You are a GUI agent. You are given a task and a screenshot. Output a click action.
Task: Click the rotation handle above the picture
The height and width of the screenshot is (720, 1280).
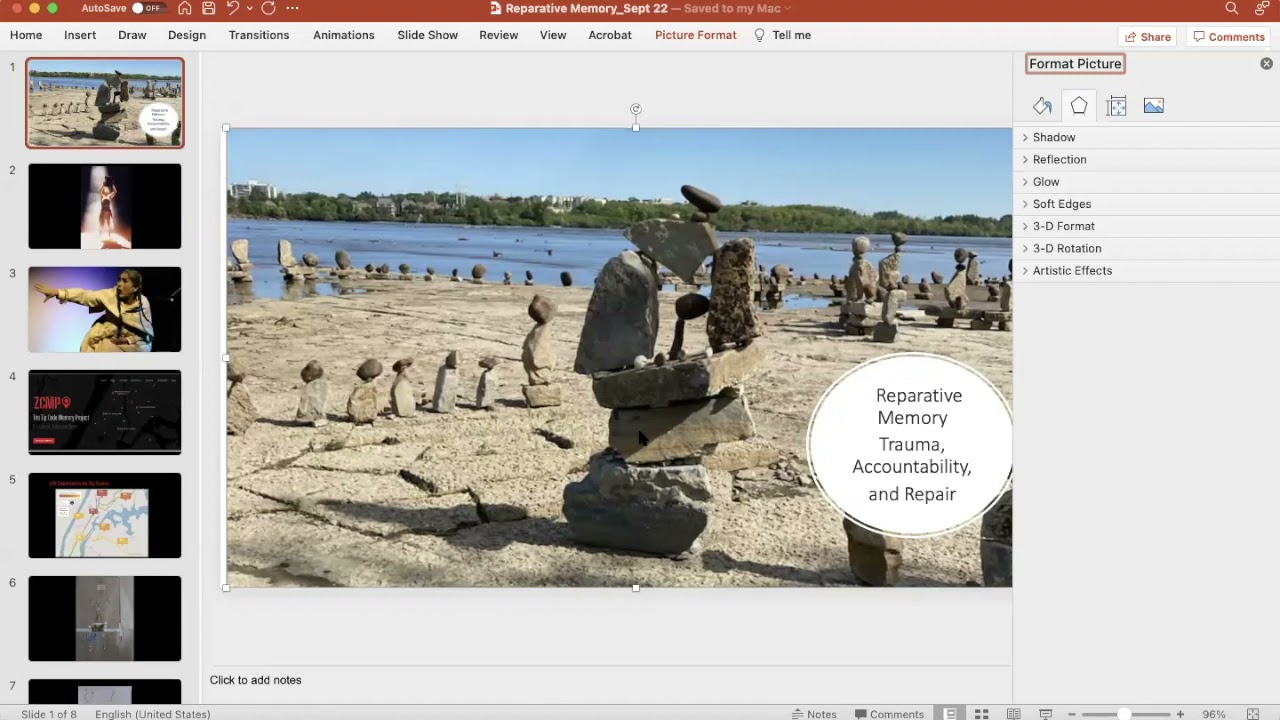636,109
